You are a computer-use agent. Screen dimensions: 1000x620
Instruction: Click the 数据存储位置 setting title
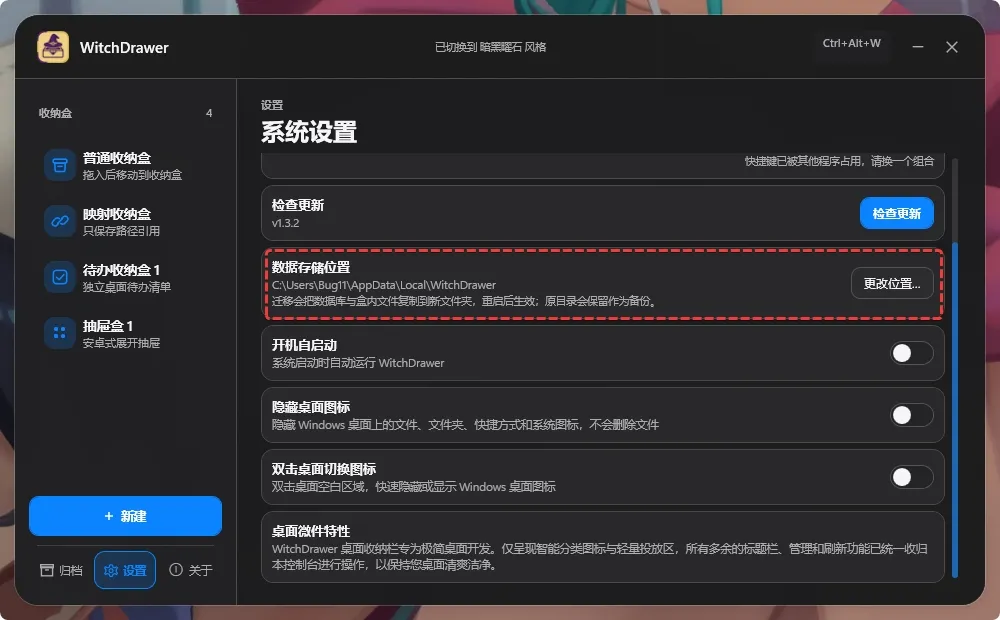click(x=311, y=267)
